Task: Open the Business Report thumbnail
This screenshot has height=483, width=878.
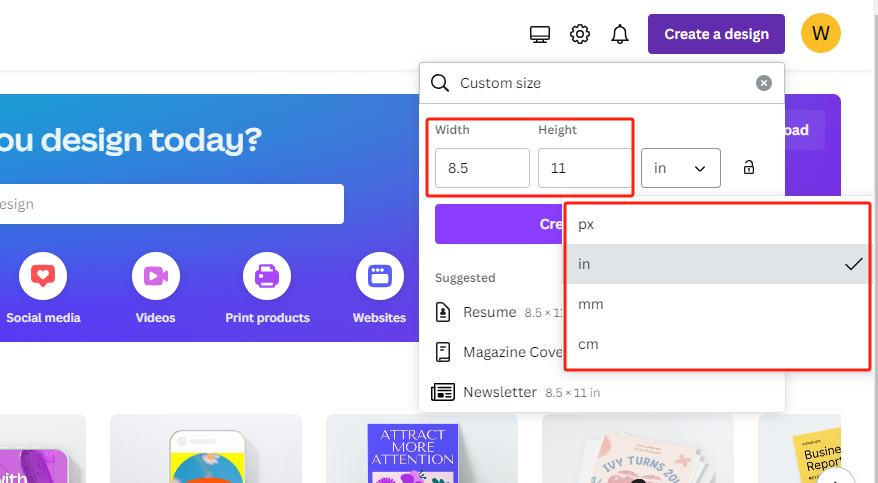Action: tap(800, 449)
